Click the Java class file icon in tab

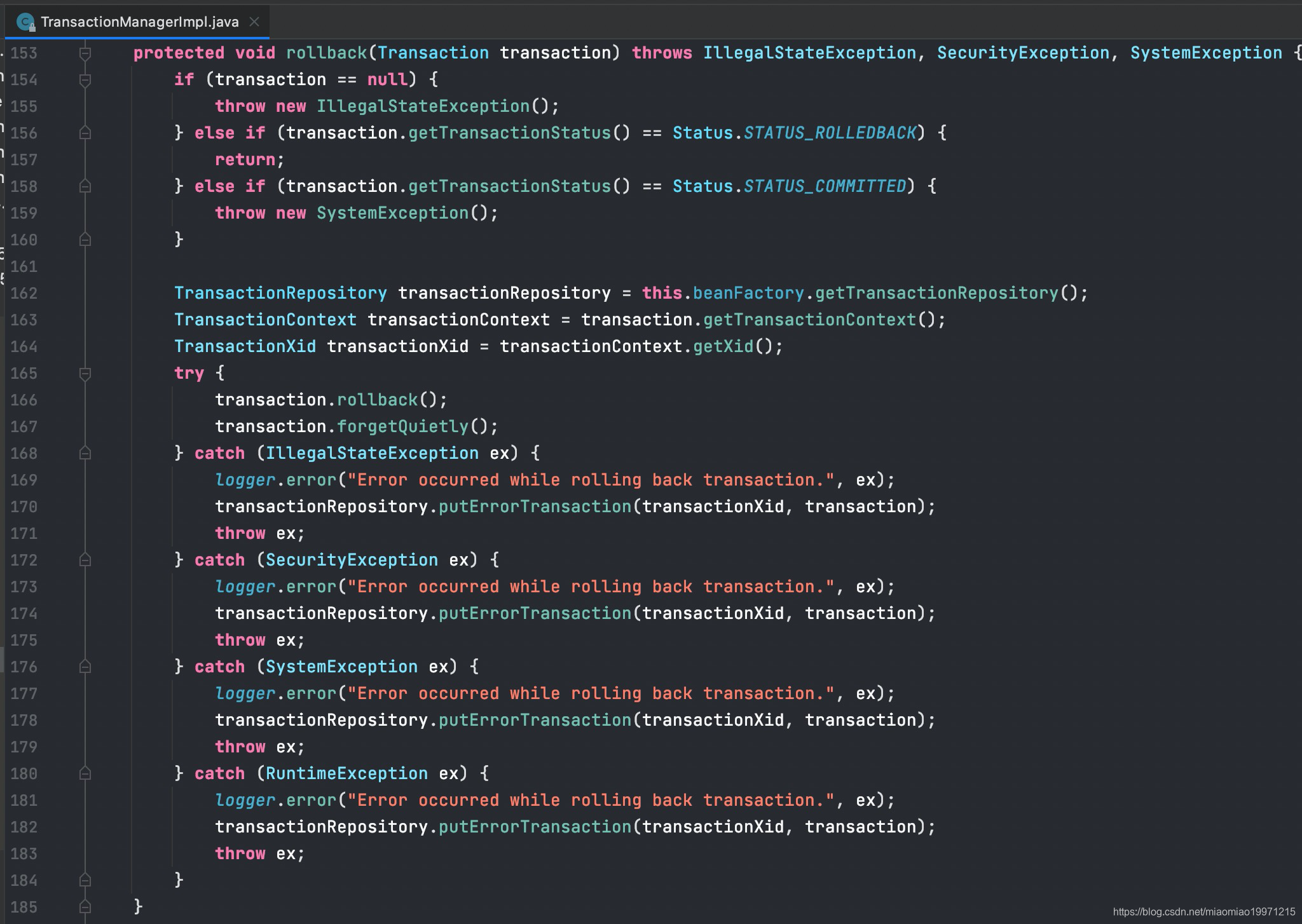pyautogui.click(x=25, y=22)
